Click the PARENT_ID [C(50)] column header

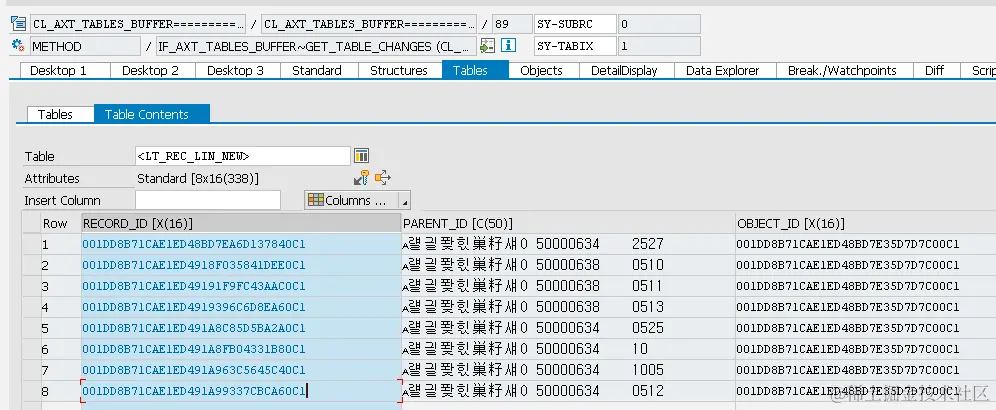[569, 223]
